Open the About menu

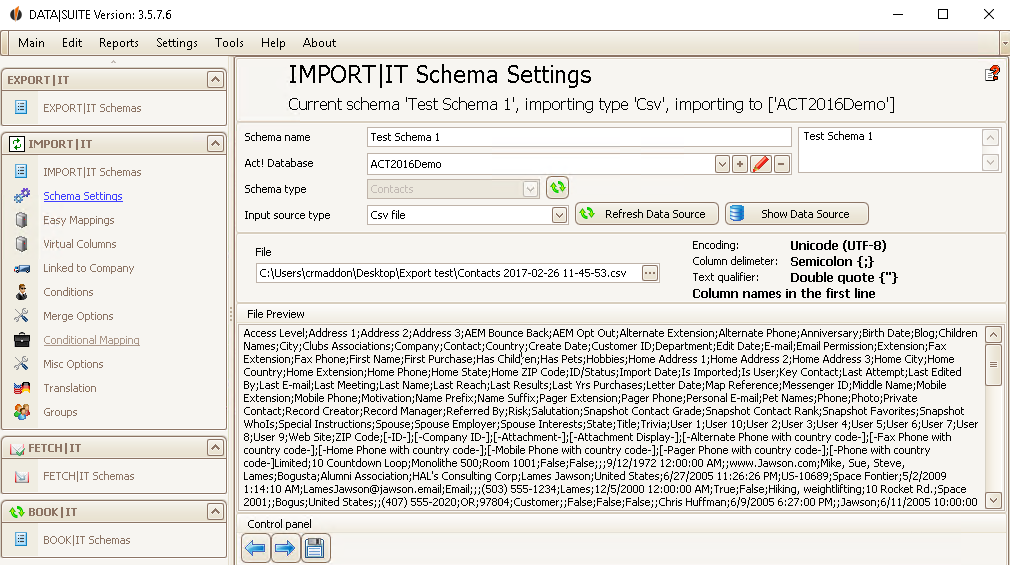click(319, 43)
